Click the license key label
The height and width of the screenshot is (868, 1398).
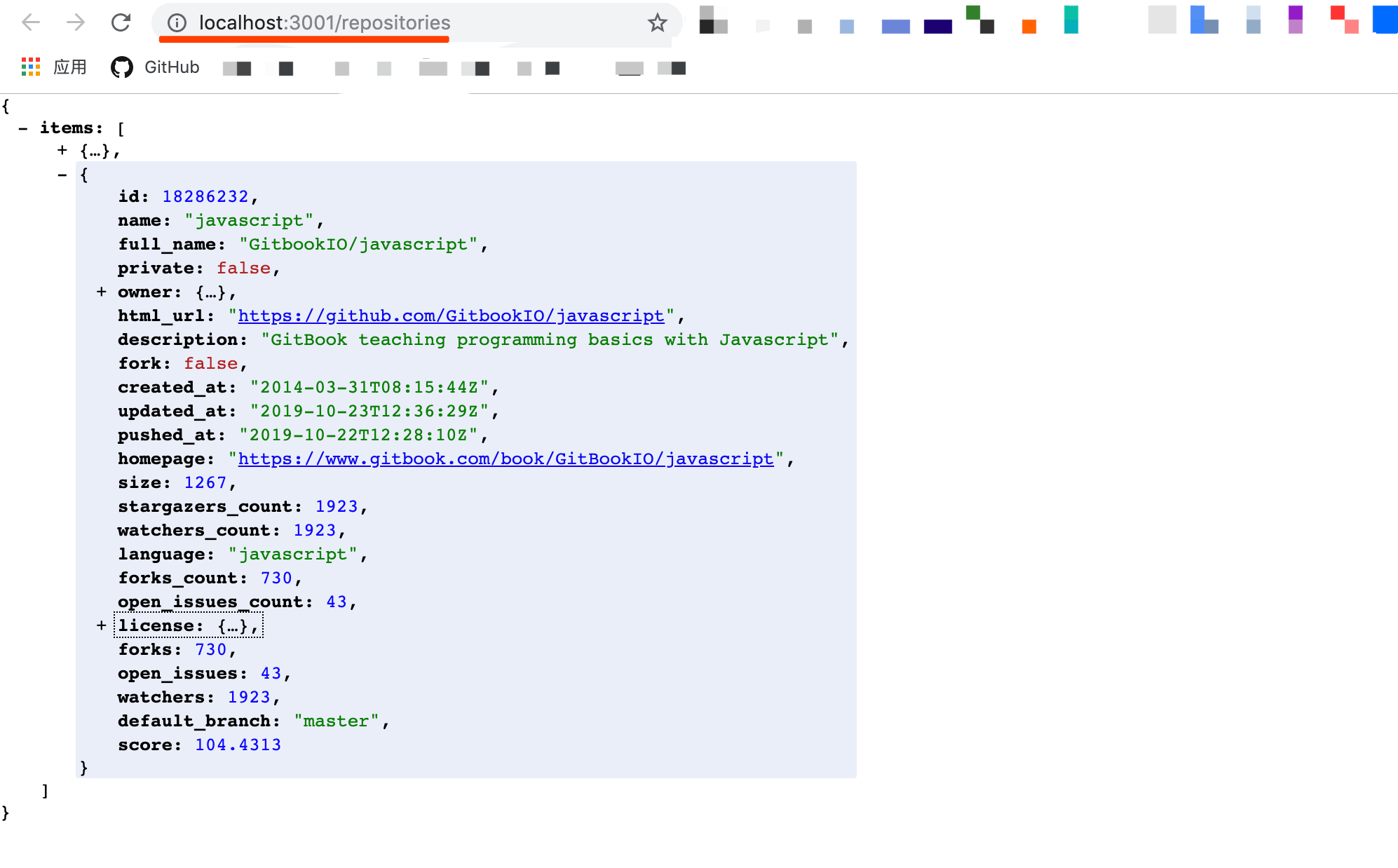(x=161, y=626)
